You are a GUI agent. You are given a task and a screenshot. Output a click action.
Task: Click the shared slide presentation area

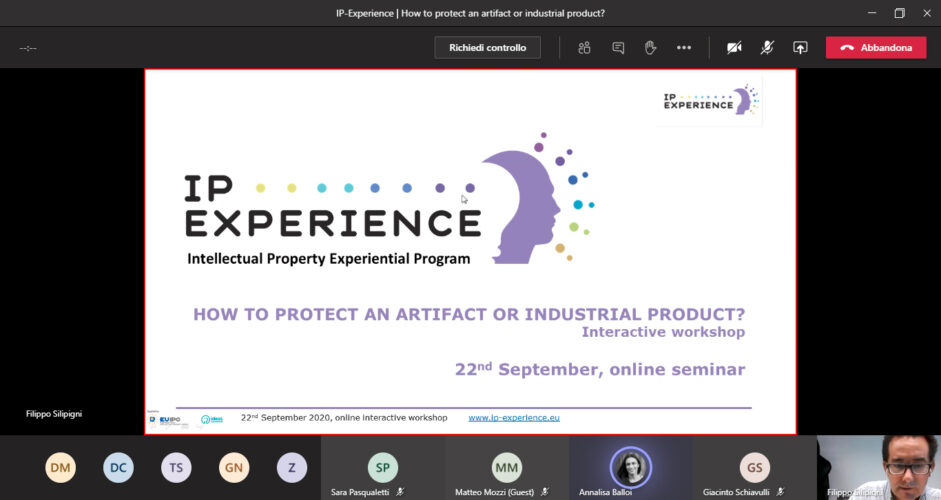(x=470, y=252)
